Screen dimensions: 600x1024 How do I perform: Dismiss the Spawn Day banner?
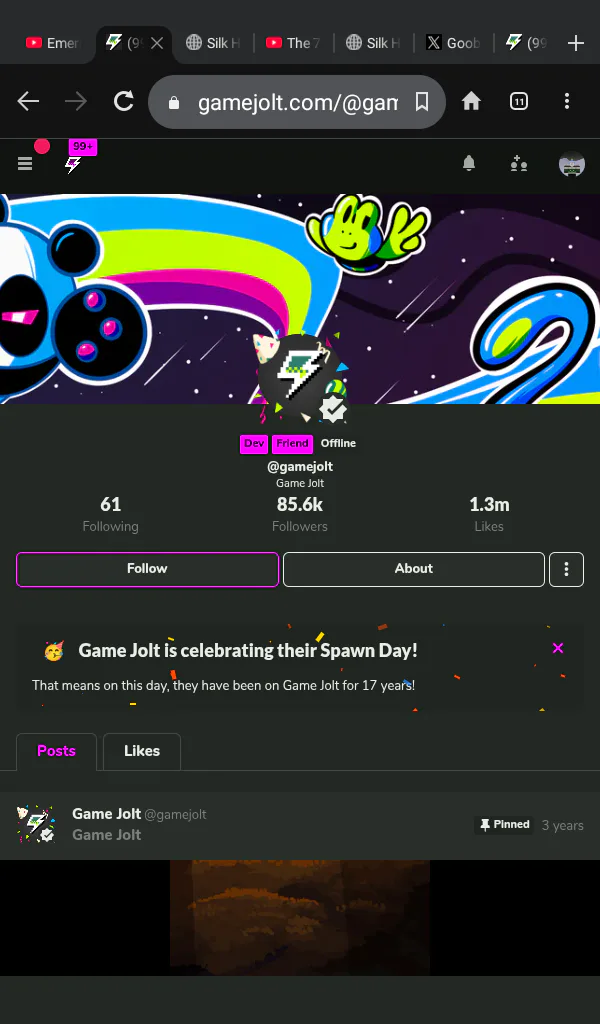click(x=558, y=648)
